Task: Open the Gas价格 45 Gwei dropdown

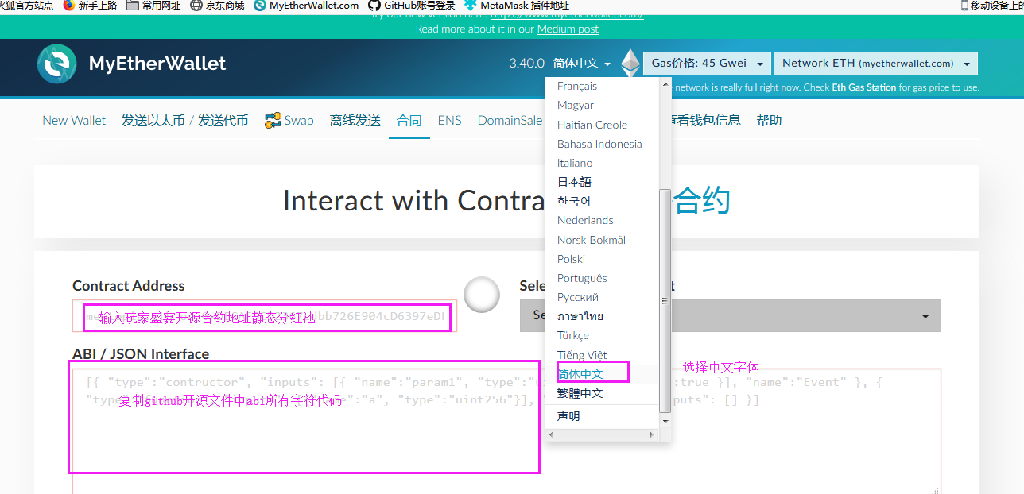Action: pos(707,63)
